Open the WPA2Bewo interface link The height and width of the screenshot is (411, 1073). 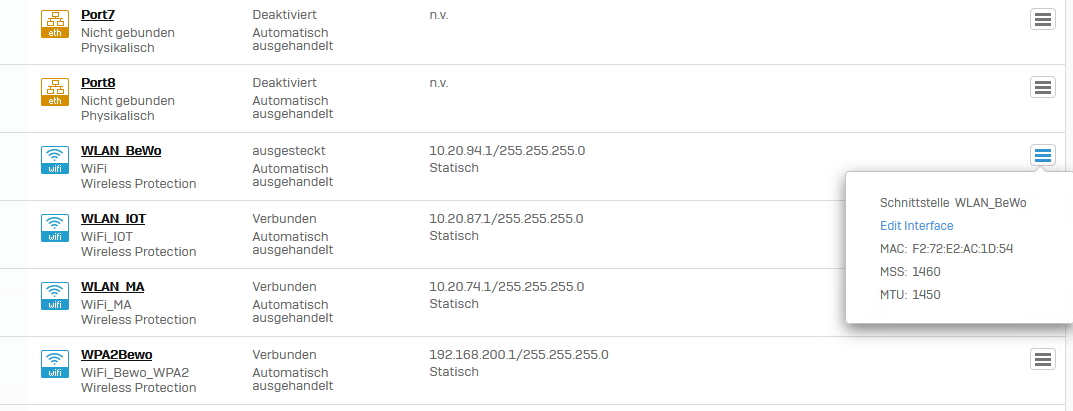point(117,355)
